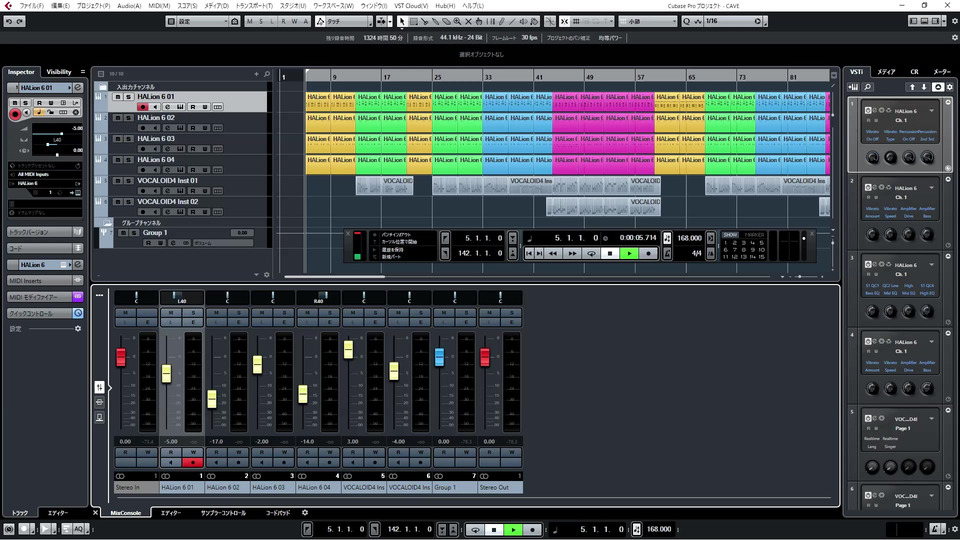960x540 pixels.
Task: Switch to the Visibility tab
Action: coord(59,72)
